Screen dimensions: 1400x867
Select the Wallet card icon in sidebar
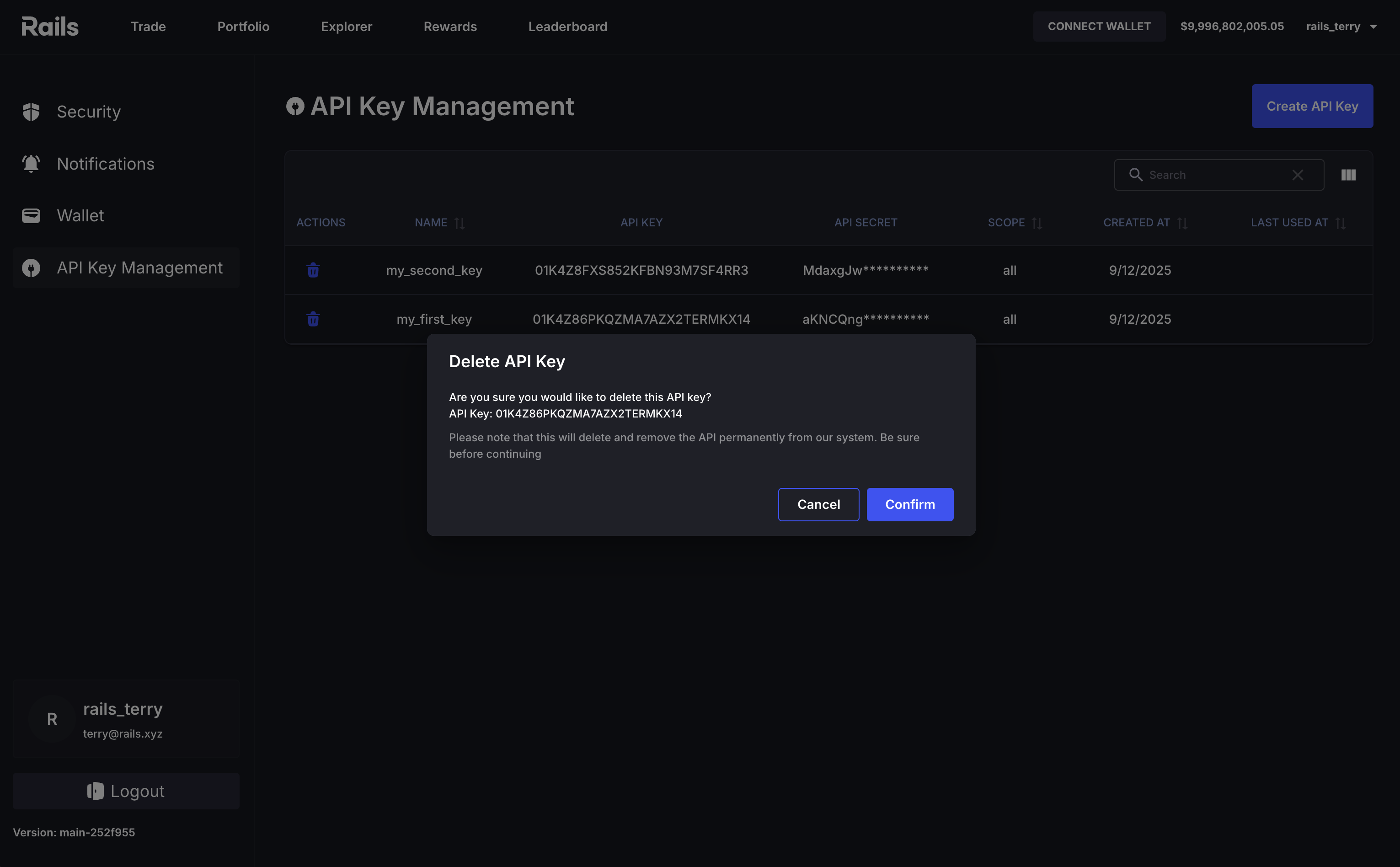(x=31, y=215)
